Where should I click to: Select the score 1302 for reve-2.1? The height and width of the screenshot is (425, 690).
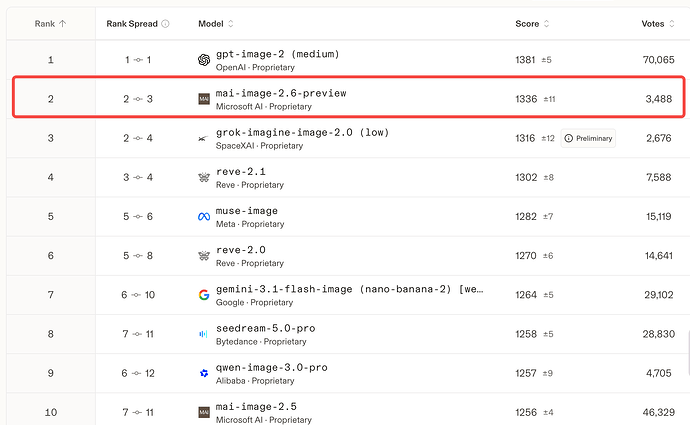click(x=526, y=177)
